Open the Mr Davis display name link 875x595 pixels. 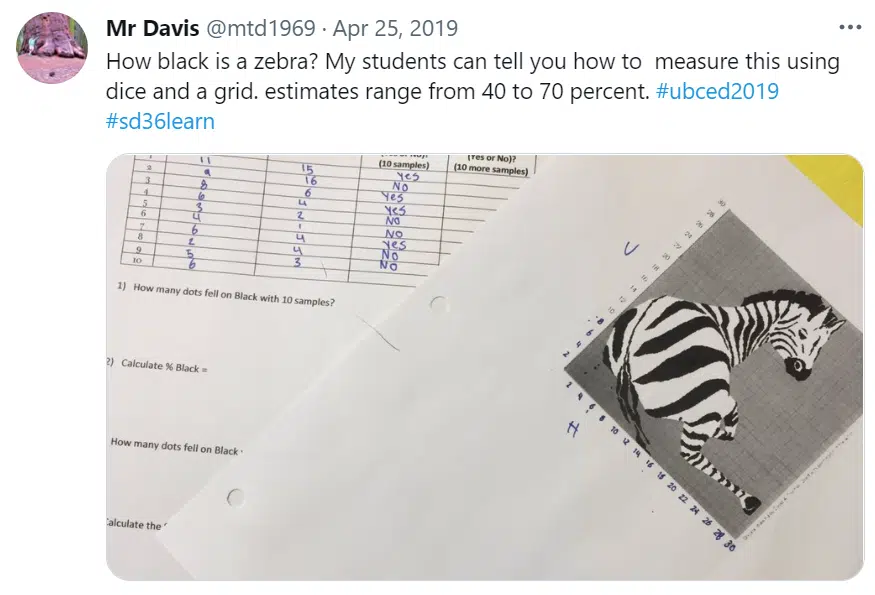pyautogui.click(x=152, y=28)
